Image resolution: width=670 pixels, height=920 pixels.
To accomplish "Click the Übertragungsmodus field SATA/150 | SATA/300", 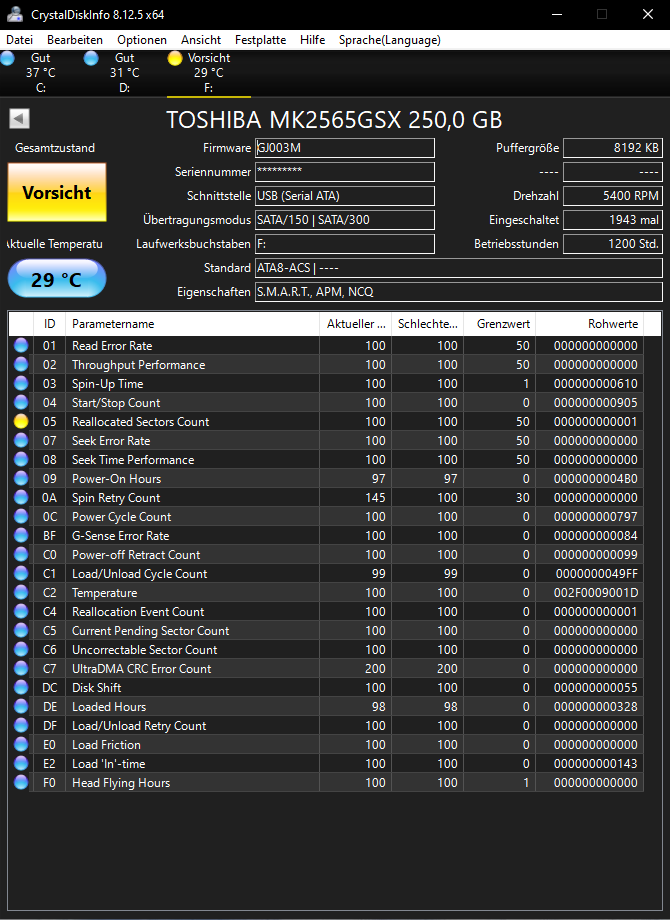I will [345, 220].
